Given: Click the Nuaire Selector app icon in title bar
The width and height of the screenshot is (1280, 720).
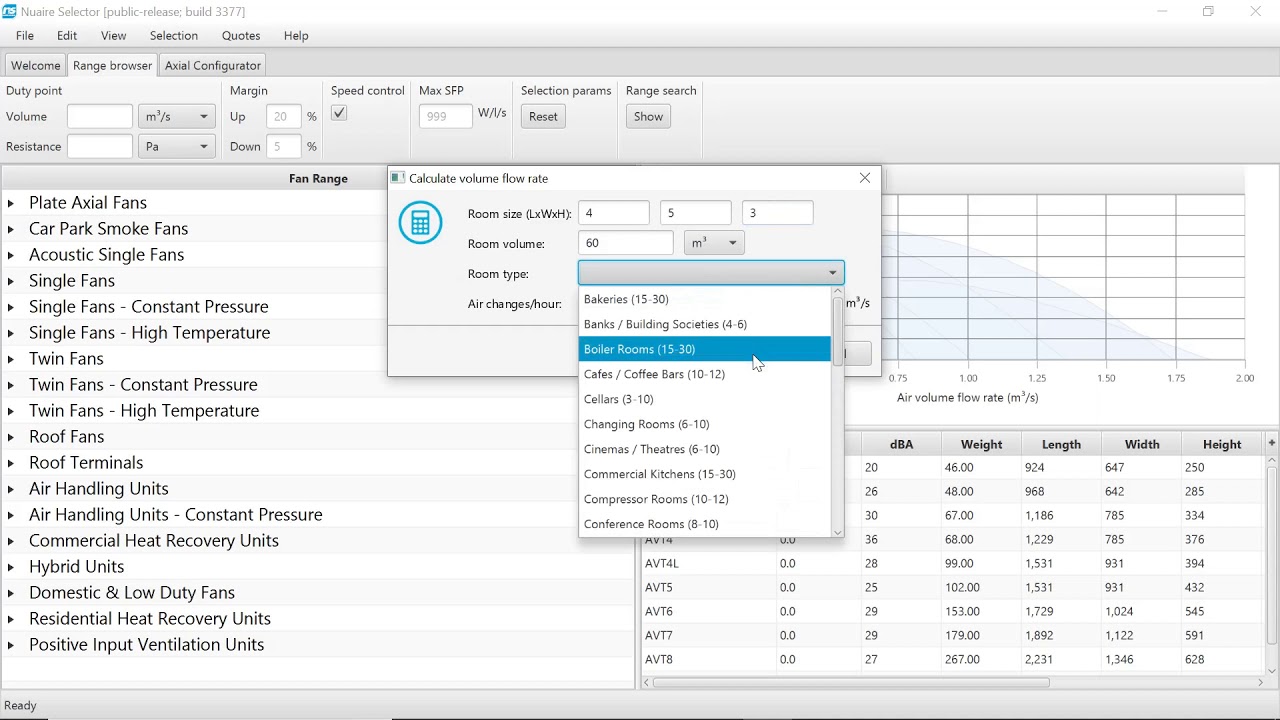Looking at the screenshot, I should pyautogui.click(x=10, y=11).
